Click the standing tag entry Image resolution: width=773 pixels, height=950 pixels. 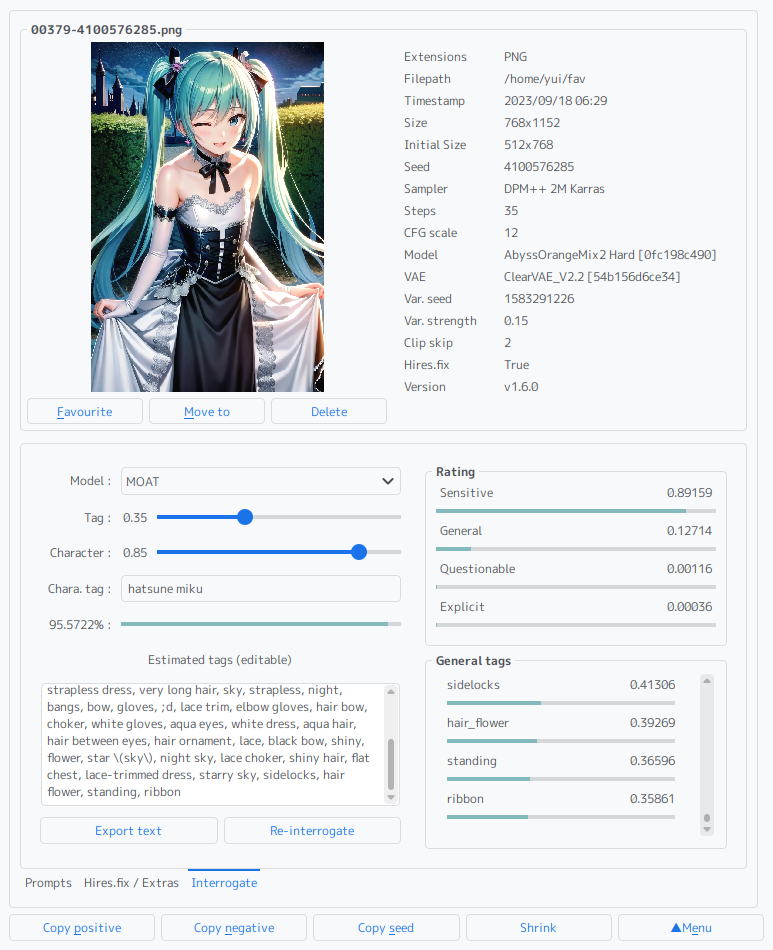(x=560, y=766)
